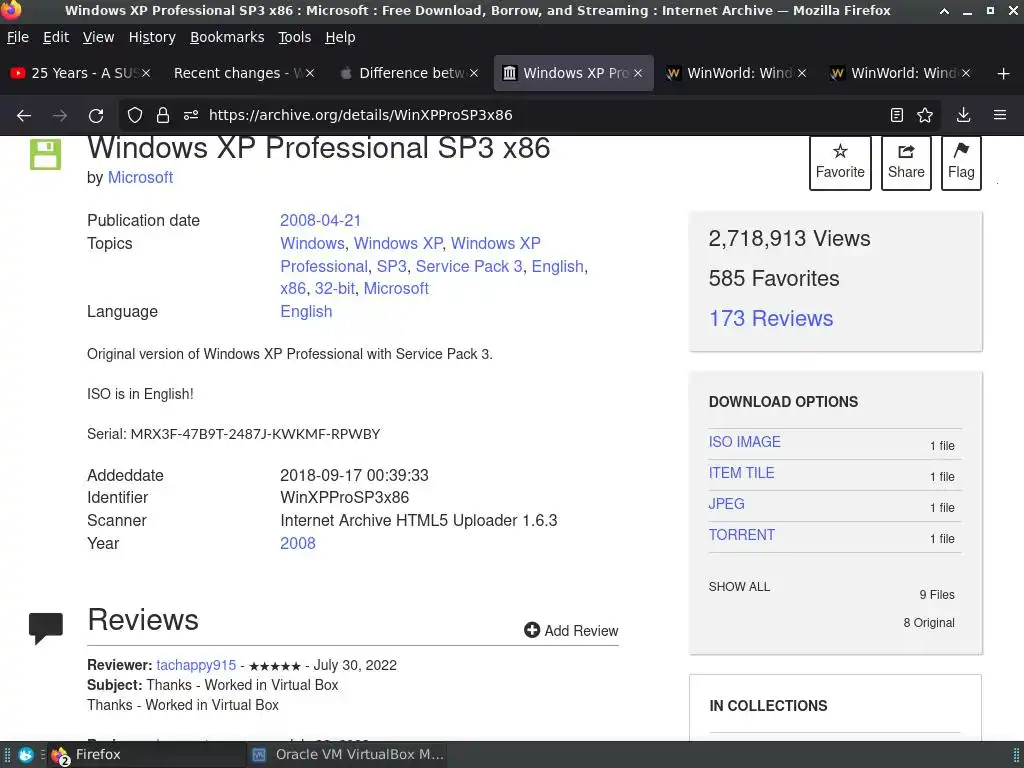Click the green floppy disk software icon

pos(45,154)
